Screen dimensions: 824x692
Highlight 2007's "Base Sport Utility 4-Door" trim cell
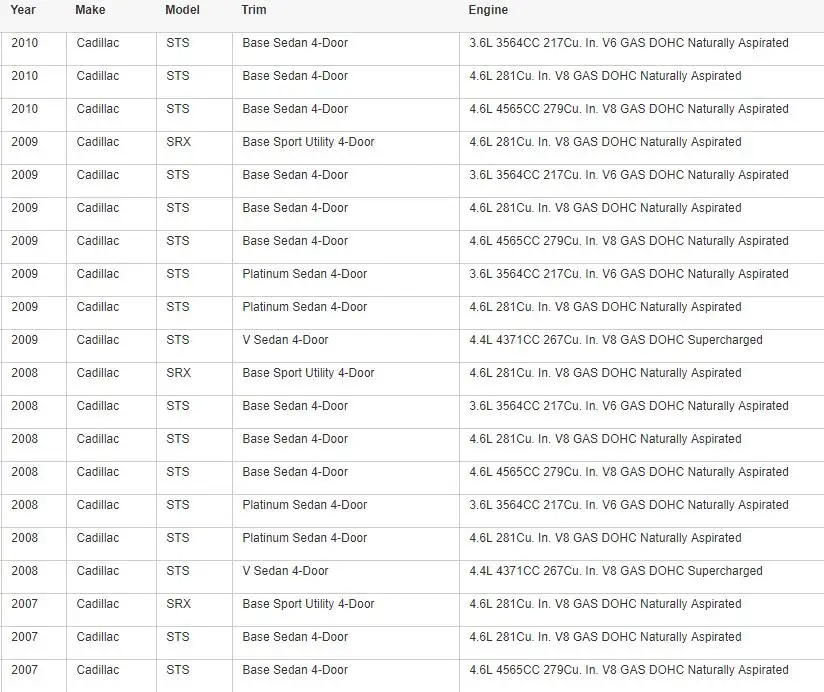(x=308, y=604)
